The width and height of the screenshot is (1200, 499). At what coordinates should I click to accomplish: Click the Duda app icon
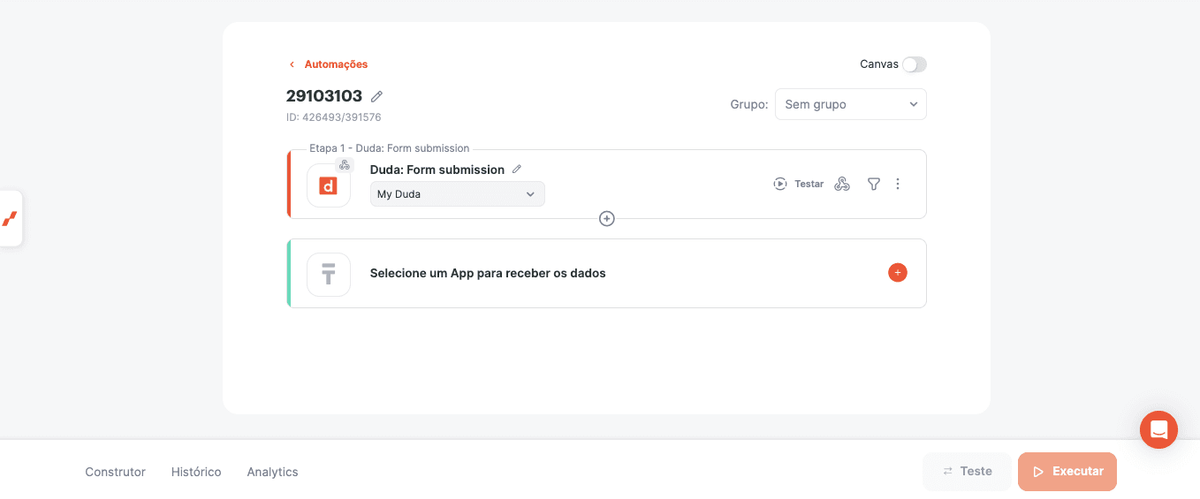(328, 185)
